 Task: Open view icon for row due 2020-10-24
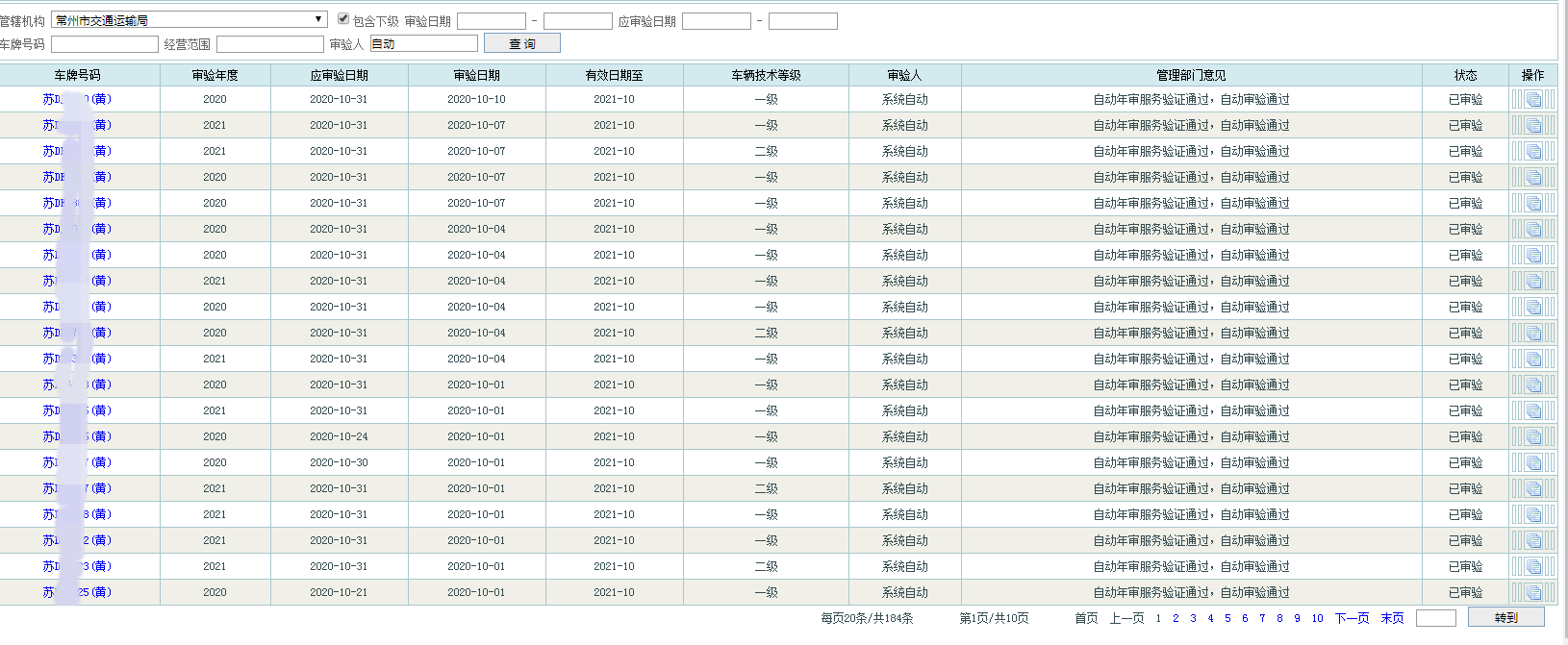1533,437
